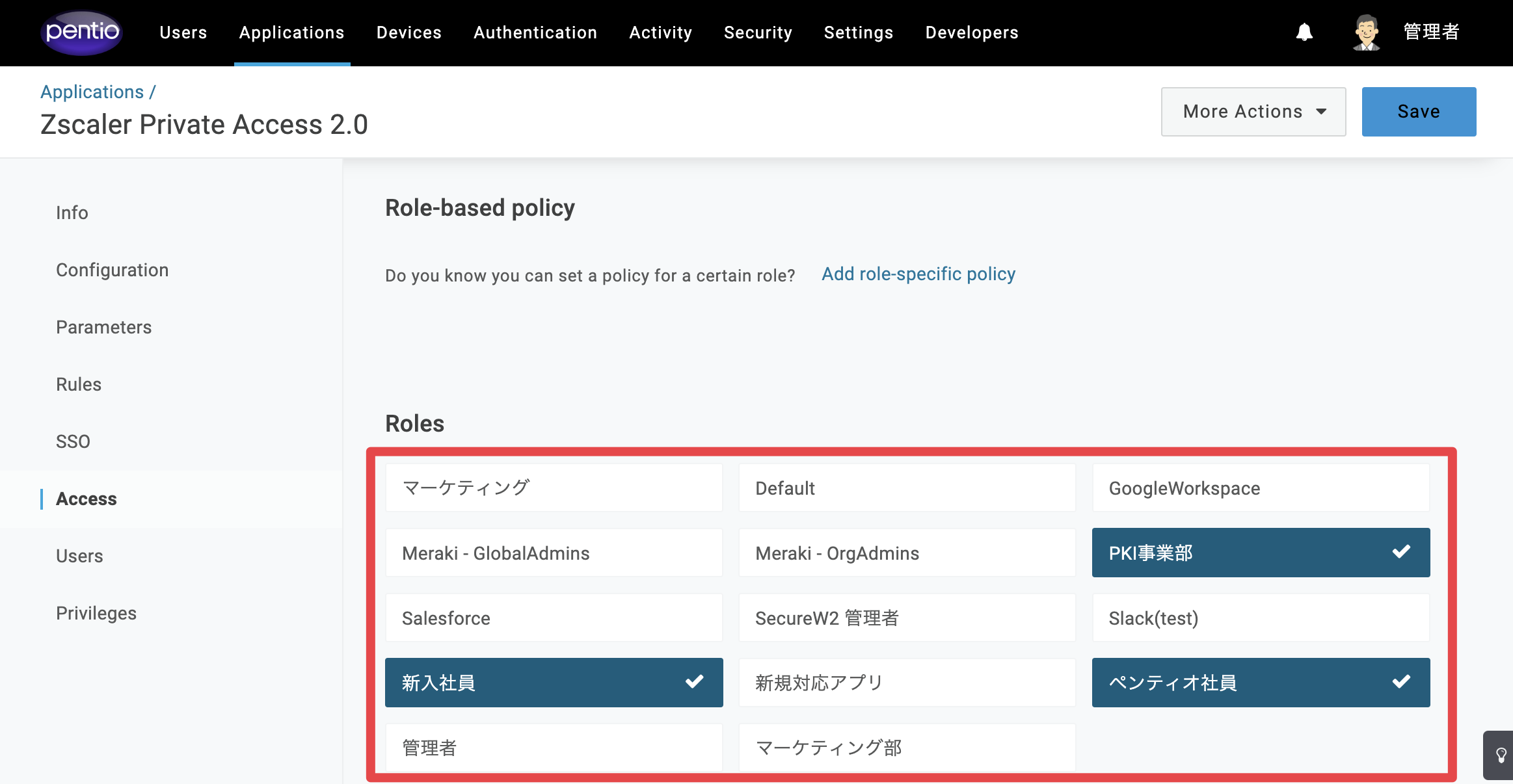Image resolution: width=1513 pixels, height=784 pixels.
Task: Click the More Actions dropdown arrow
Action: point(1321,112)
